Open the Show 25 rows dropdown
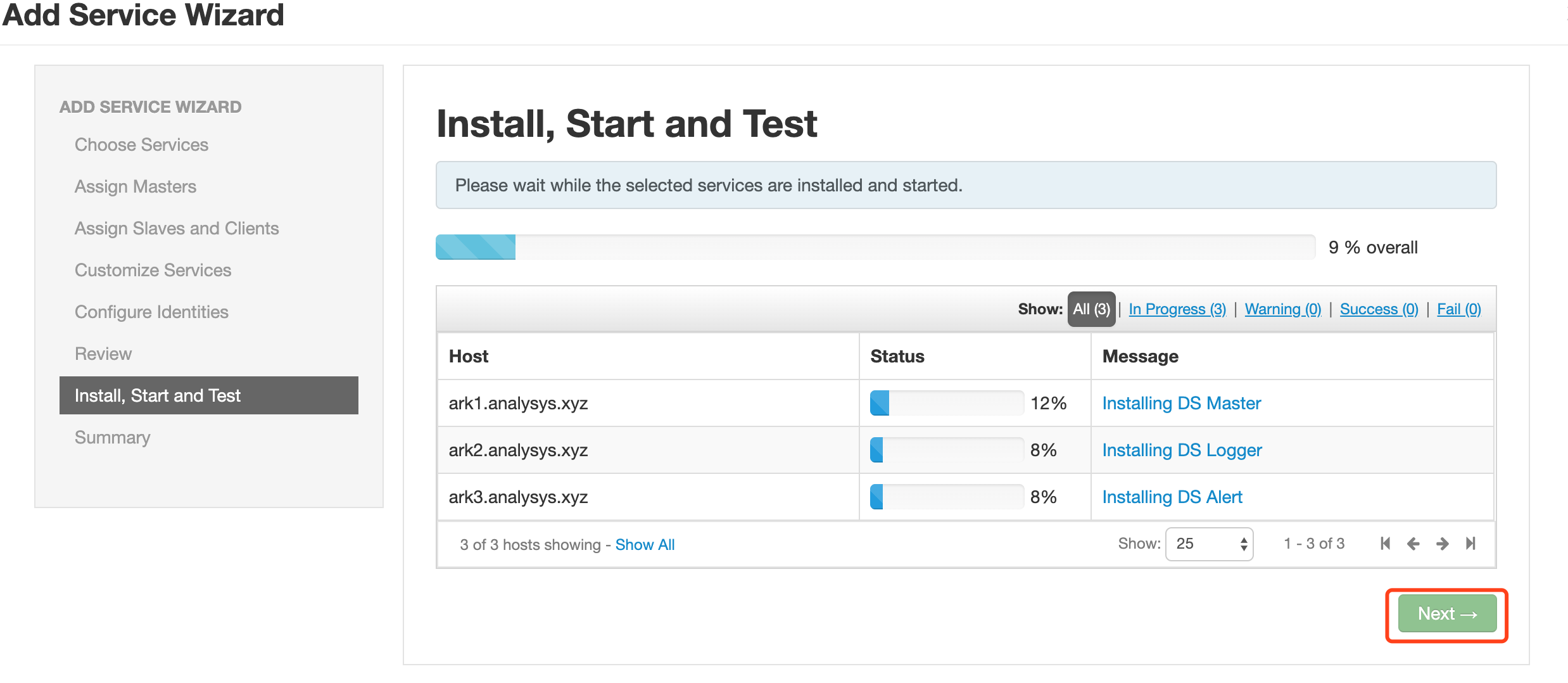1568x683 pixels. click(1209, 544)
